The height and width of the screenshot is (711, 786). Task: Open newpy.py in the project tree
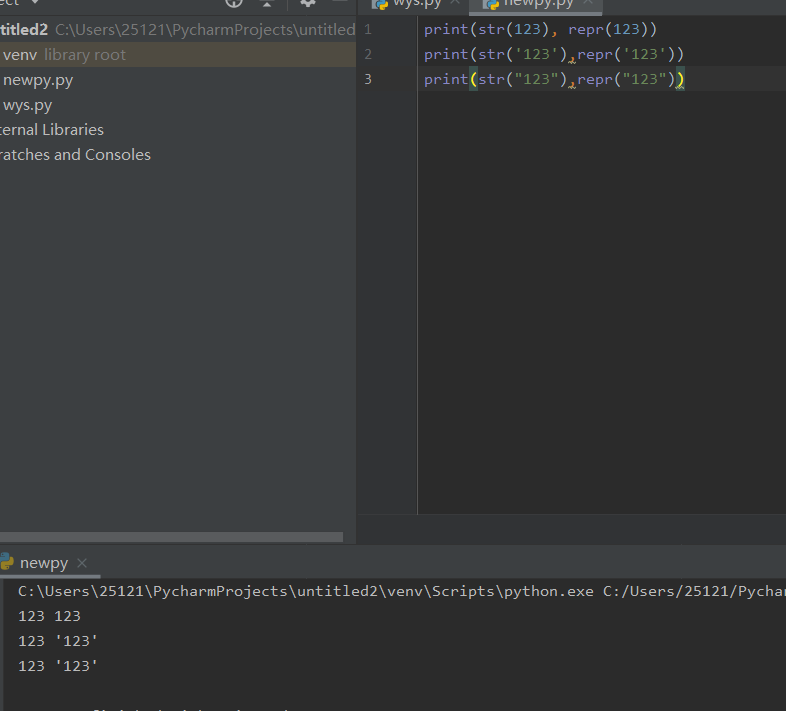click(38, 80)
